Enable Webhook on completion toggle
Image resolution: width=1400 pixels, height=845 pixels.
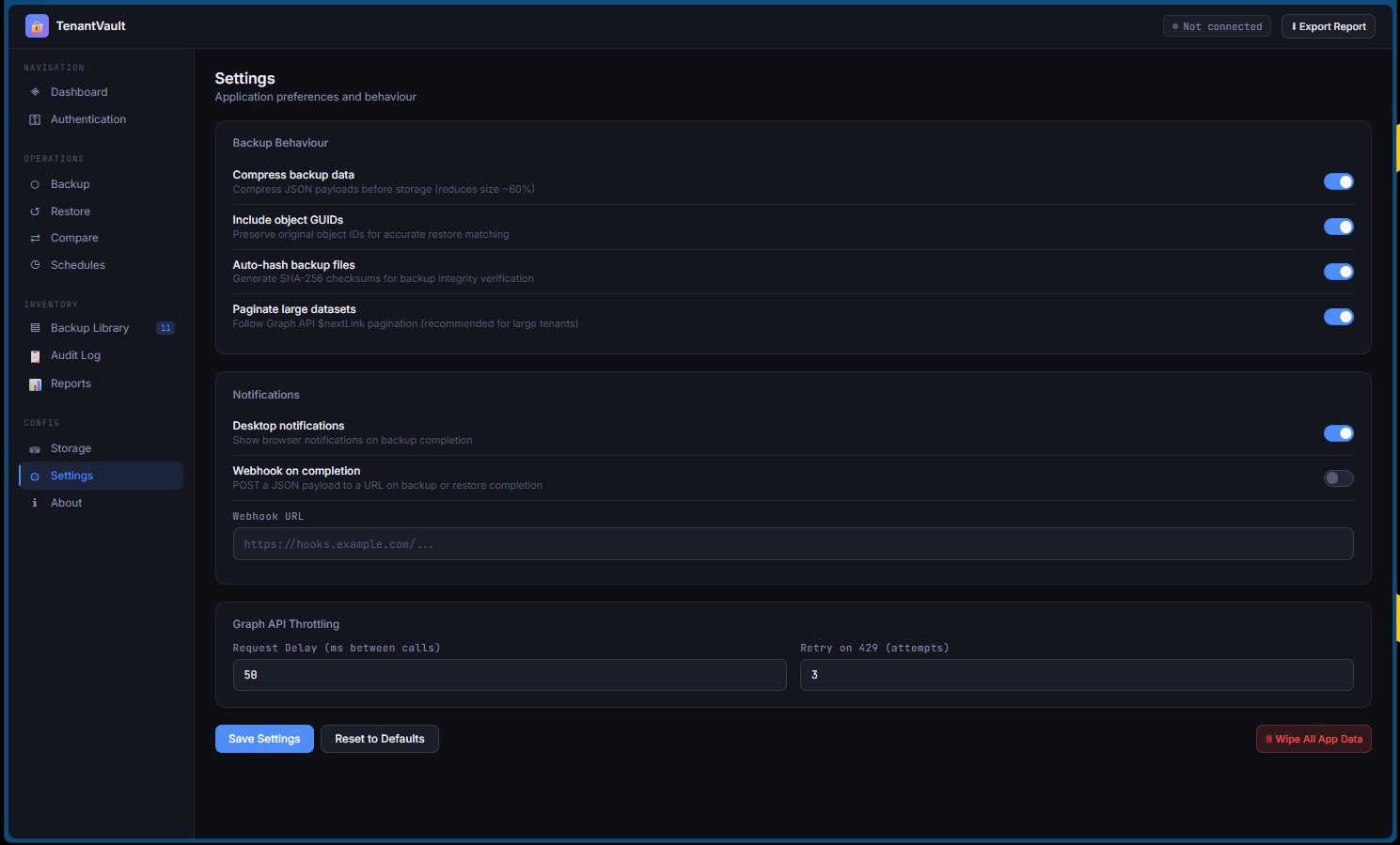point(1338,478)
